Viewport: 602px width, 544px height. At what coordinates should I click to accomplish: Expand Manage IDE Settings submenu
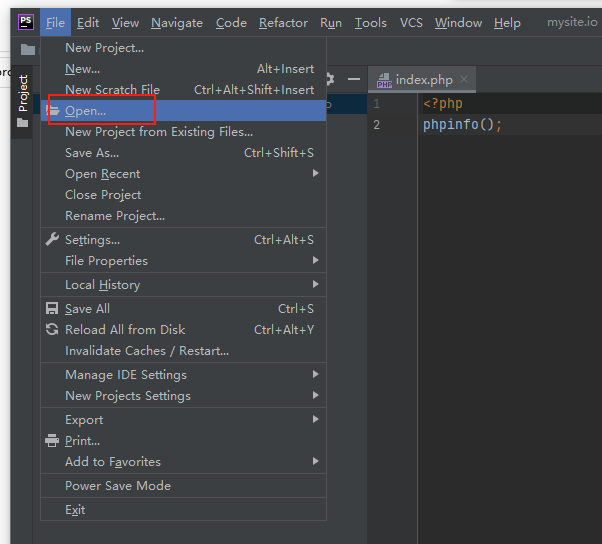(184, 374)
